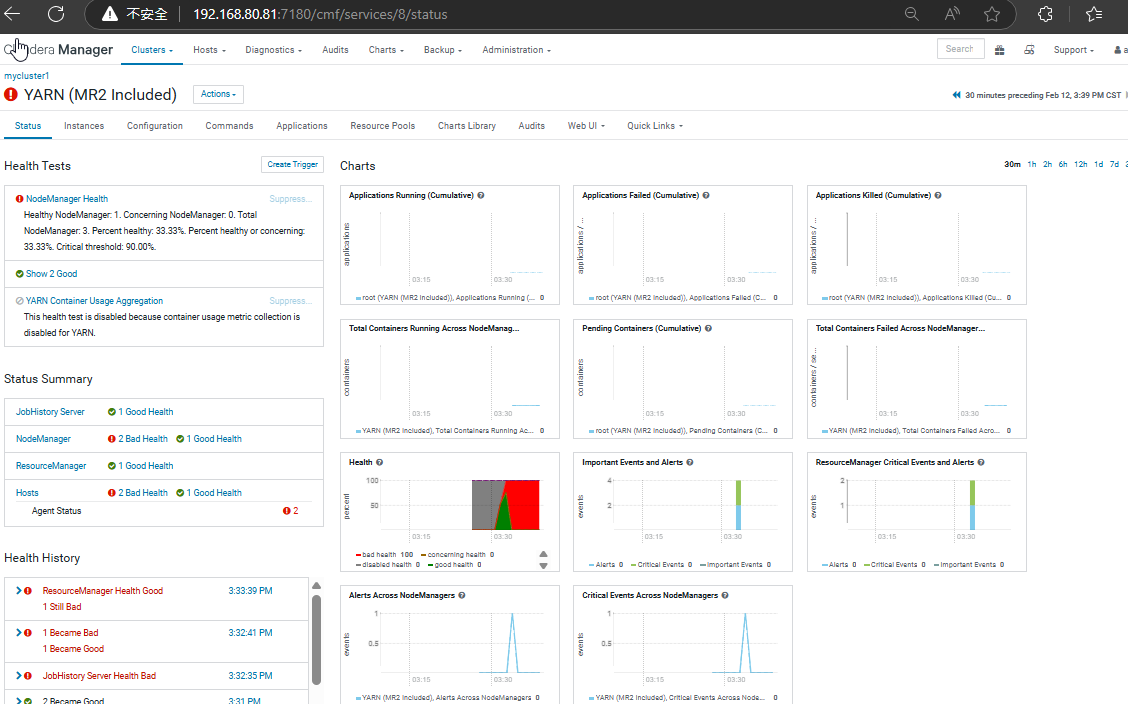Open the Hosts dropdown menu
This screenshot has height=704, width=1128.
(x=209, y=50)
